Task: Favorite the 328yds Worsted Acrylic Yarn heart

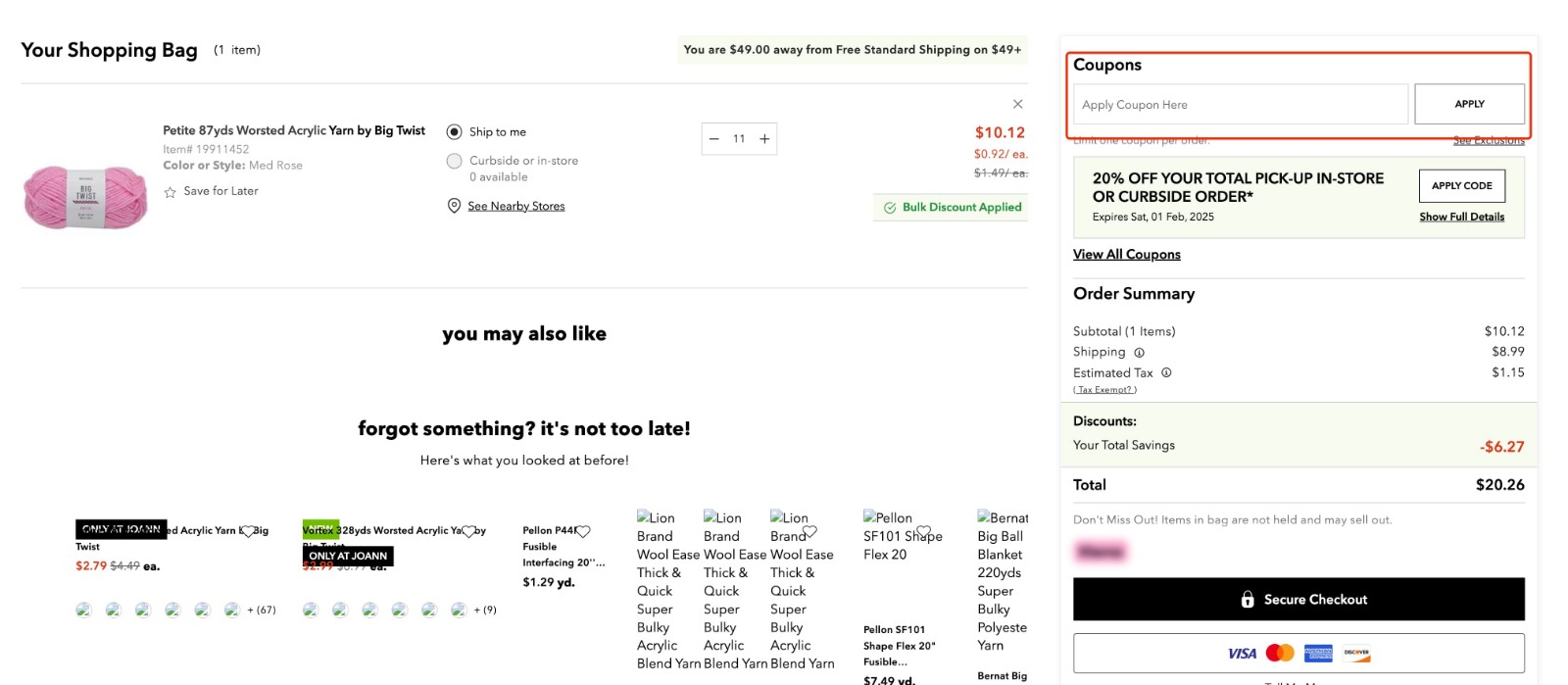Action: 468,531
